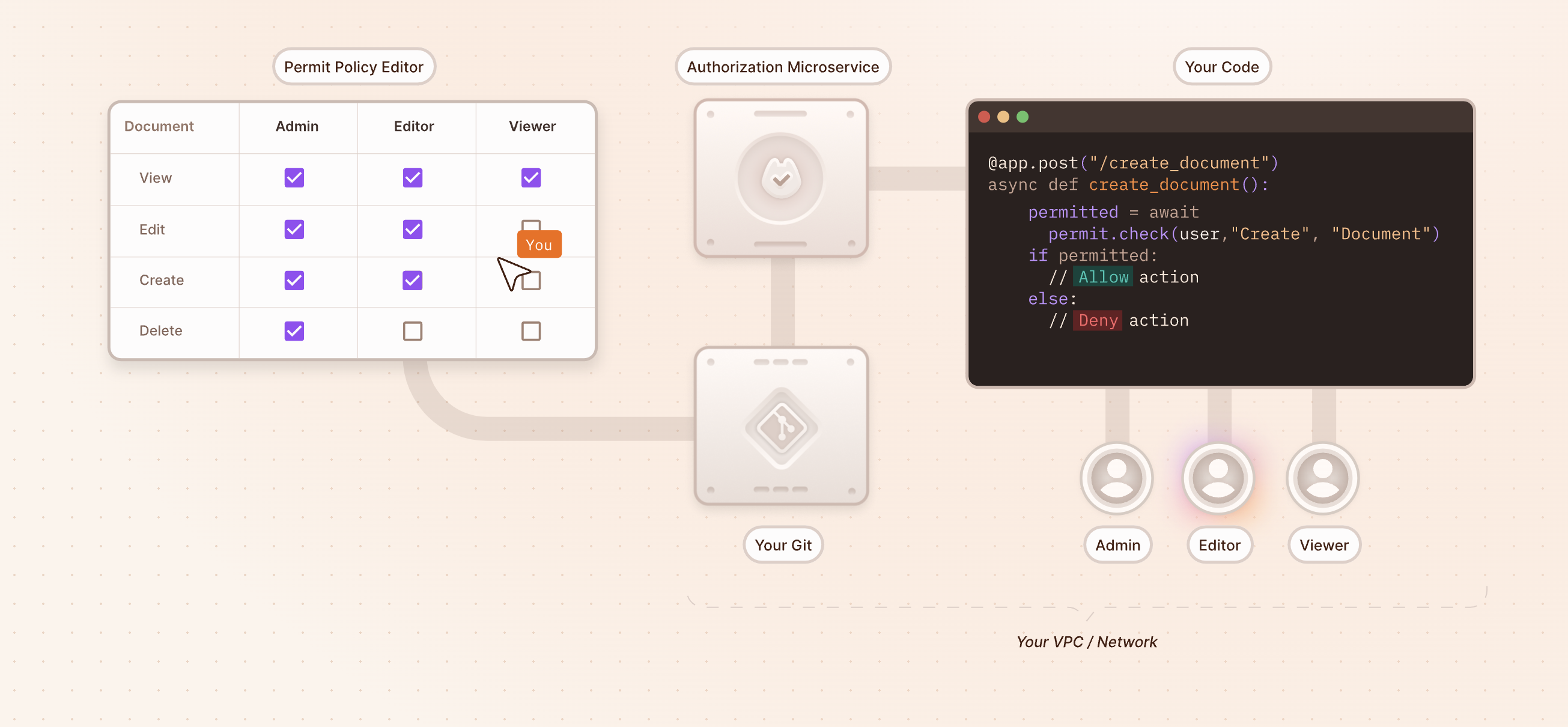This screenshot has height=727, width=1568.
Task: Select the highlighted Editor avatar
Action: pos(1218,479)
